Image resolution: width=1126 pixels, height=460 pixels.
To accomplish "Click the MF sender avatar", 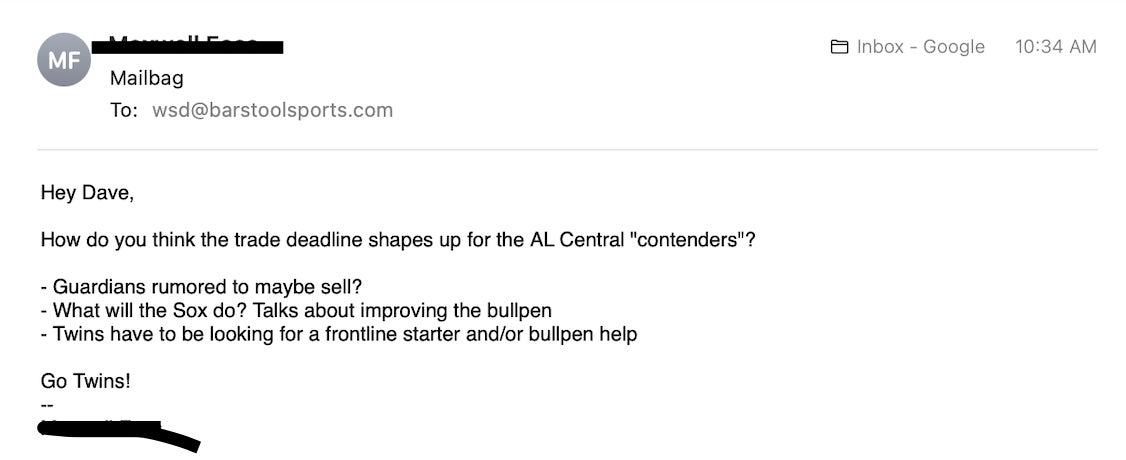I will coord(64,60).
